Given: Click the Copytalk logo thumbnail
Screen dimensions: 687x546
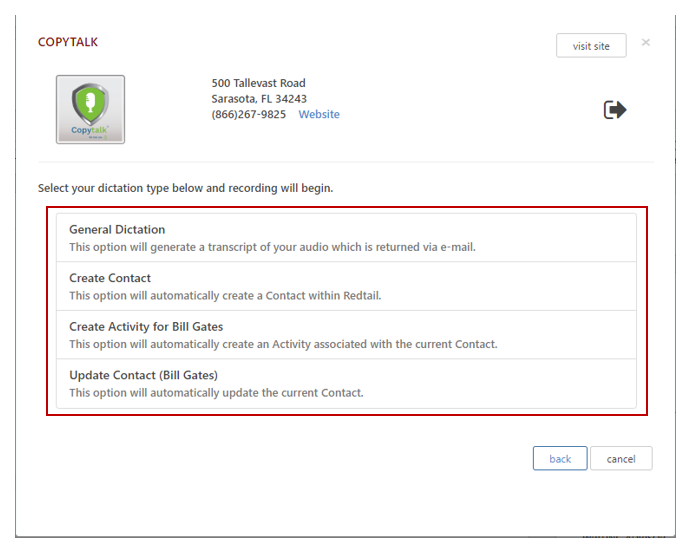Looking at the screenshot, I should pos(90,110).
